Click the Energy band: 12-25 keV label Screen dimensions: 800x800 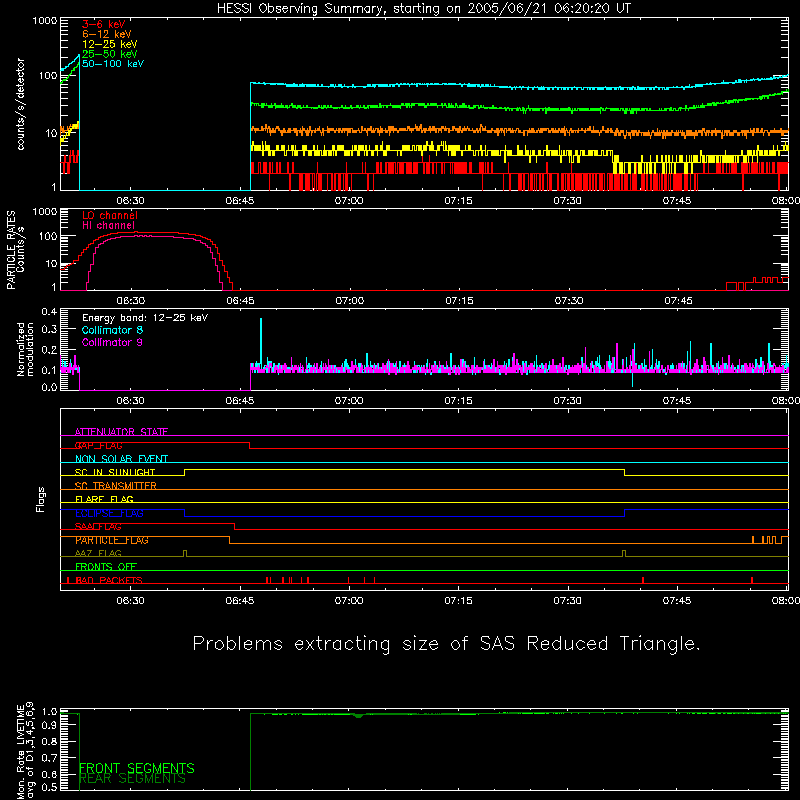[x=145, y=318]
